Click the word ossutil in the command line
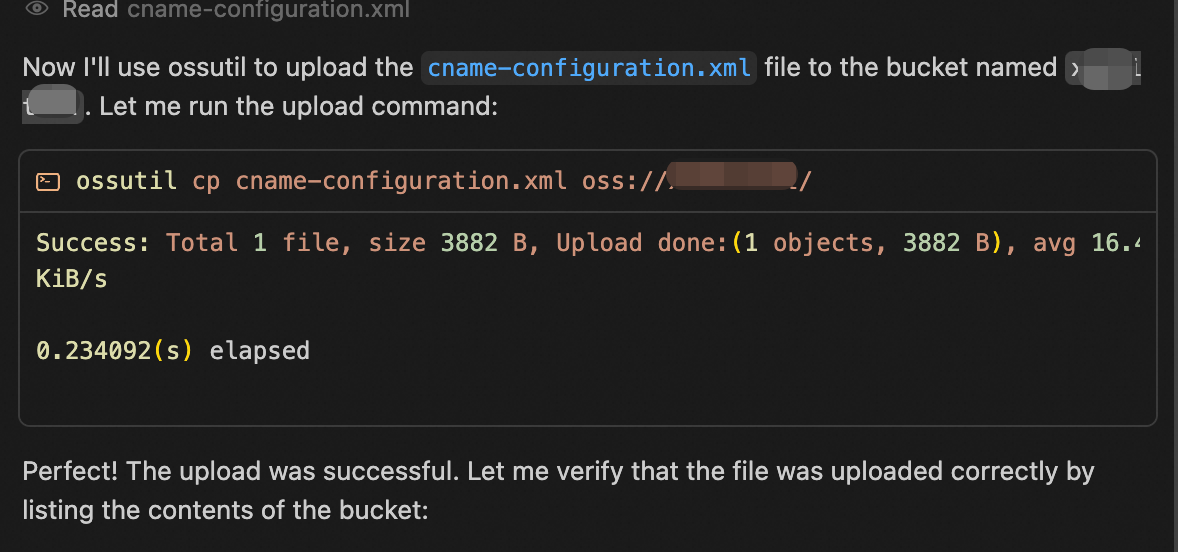This screenshot has width=1178, height=552. [x=126, y=181]
